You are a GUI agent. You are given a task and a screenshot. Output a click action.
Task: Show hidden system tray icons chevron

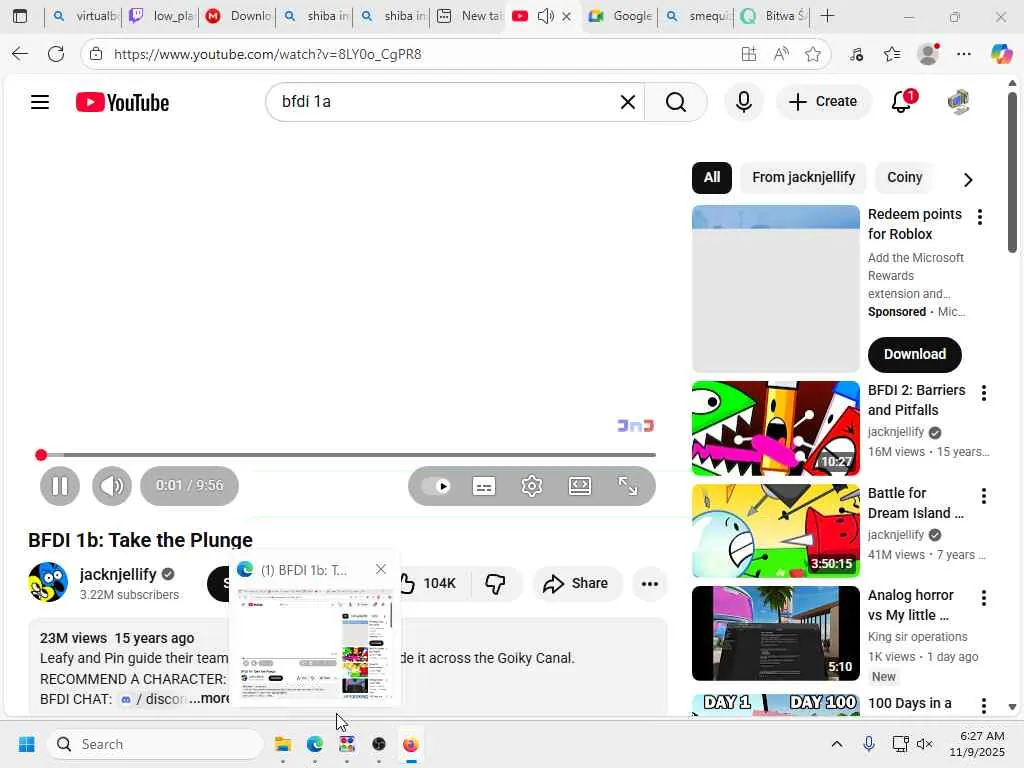(x=837, y=744)
